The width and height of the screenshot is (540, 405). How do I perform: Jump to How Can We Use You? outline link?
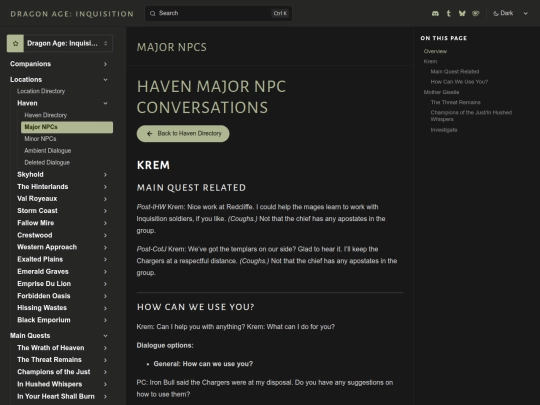click(x=459, y=82)
